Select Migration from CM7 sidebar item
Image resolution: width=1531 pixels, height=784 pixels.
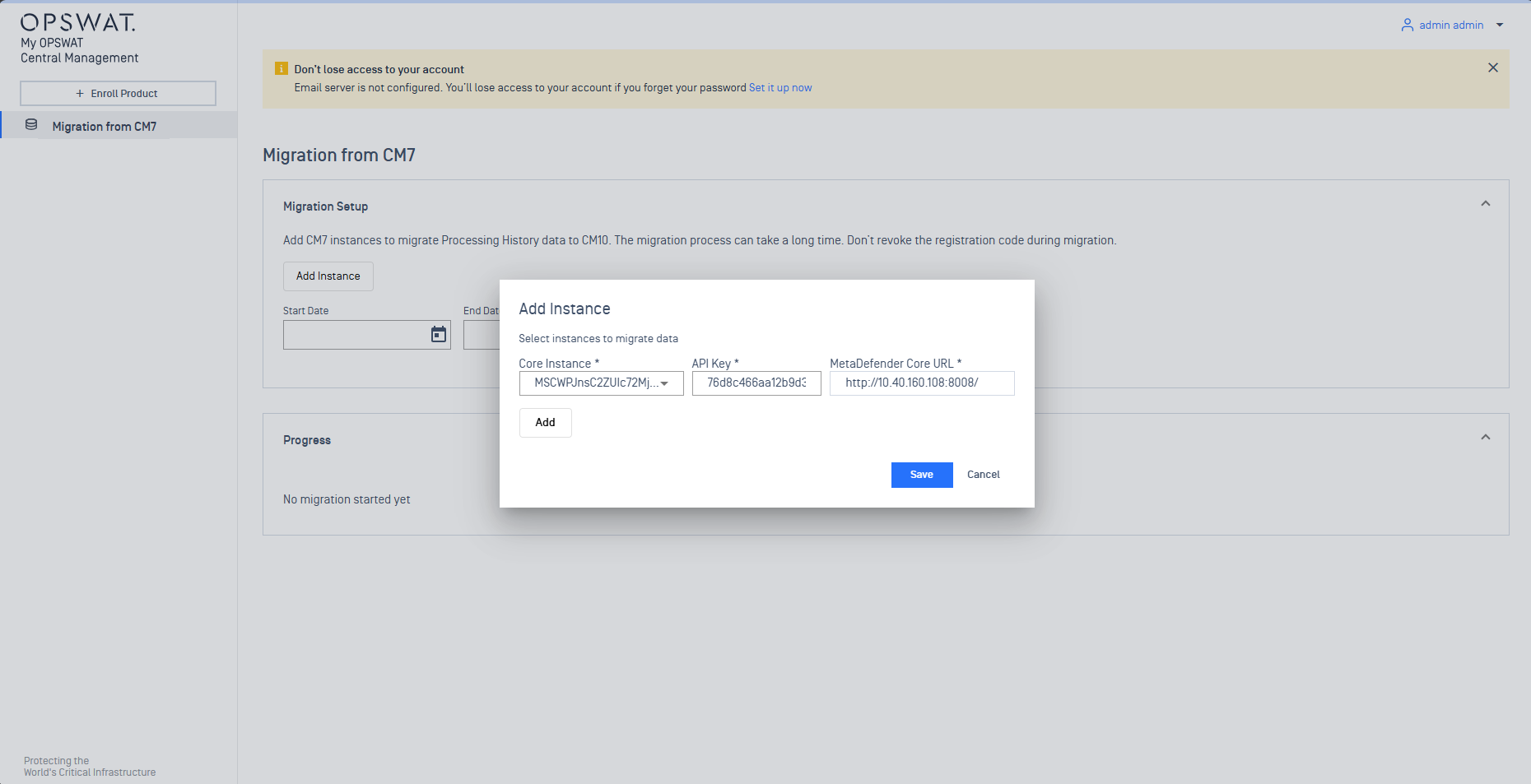pyautogui.click(x=104, y=127)
